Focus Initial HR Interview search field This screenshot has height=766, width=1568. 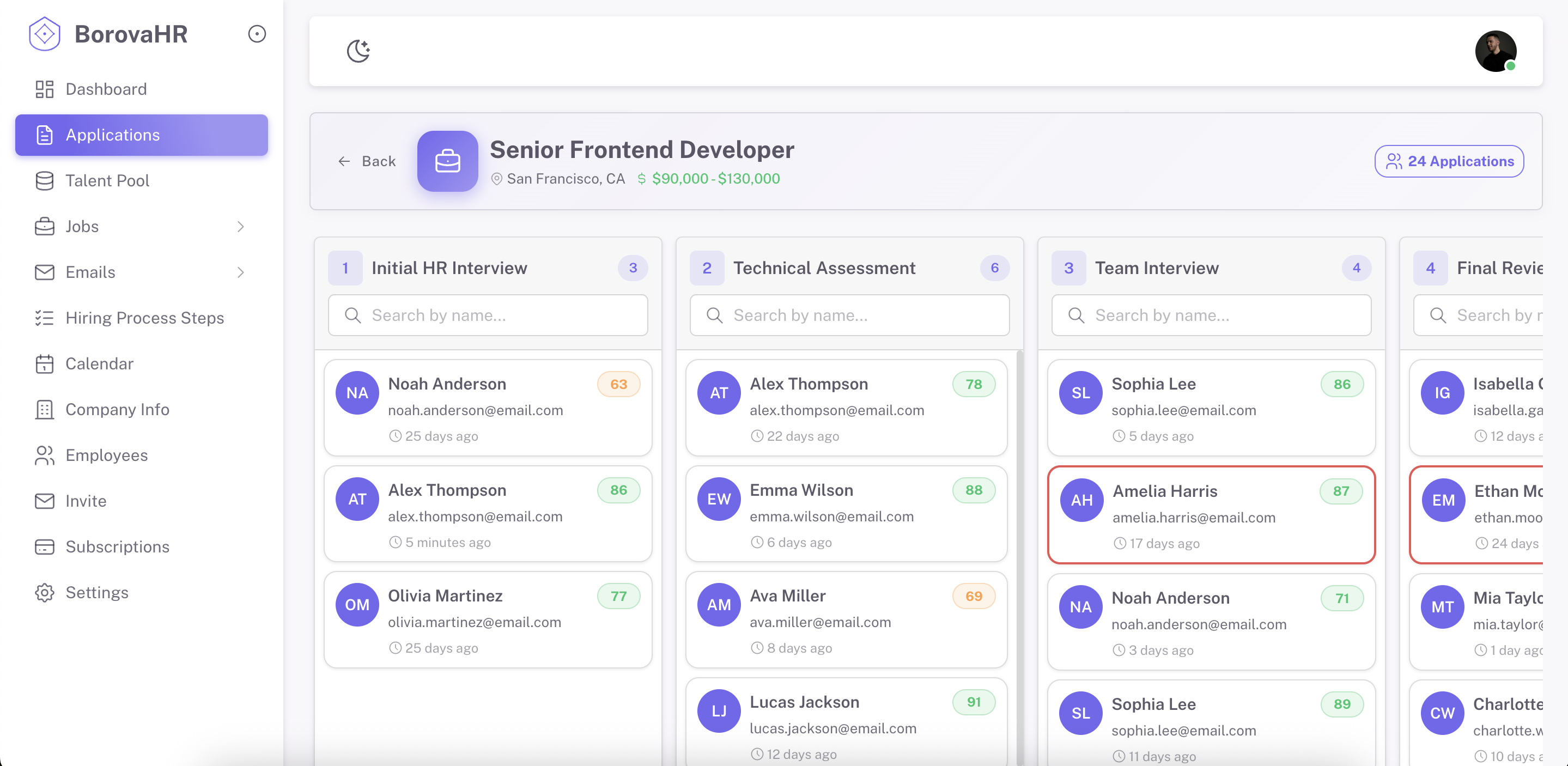[488, 315]
